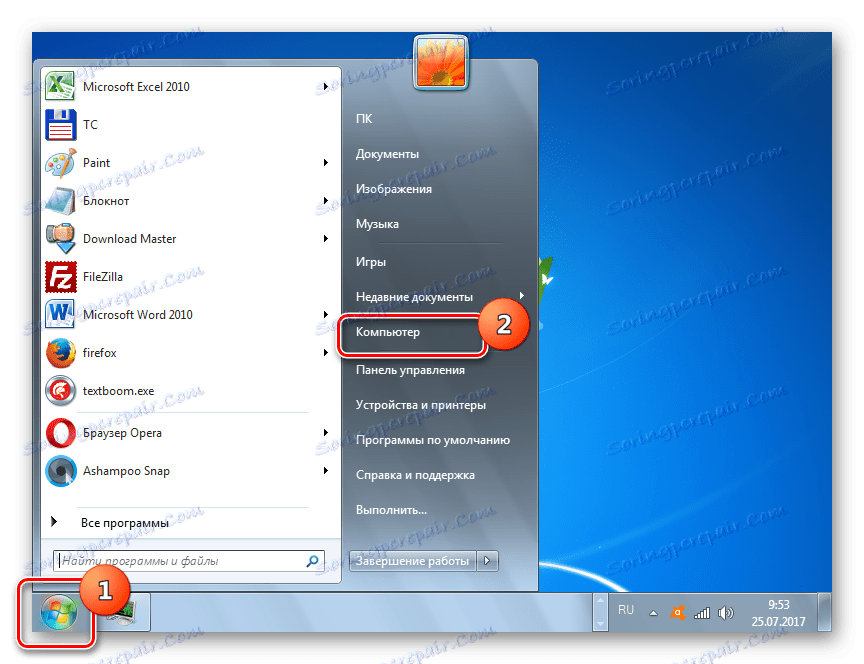The width and height of the screenshot is (864, 664).
Task: Open Программы по умолчанию
Action: 433,440
